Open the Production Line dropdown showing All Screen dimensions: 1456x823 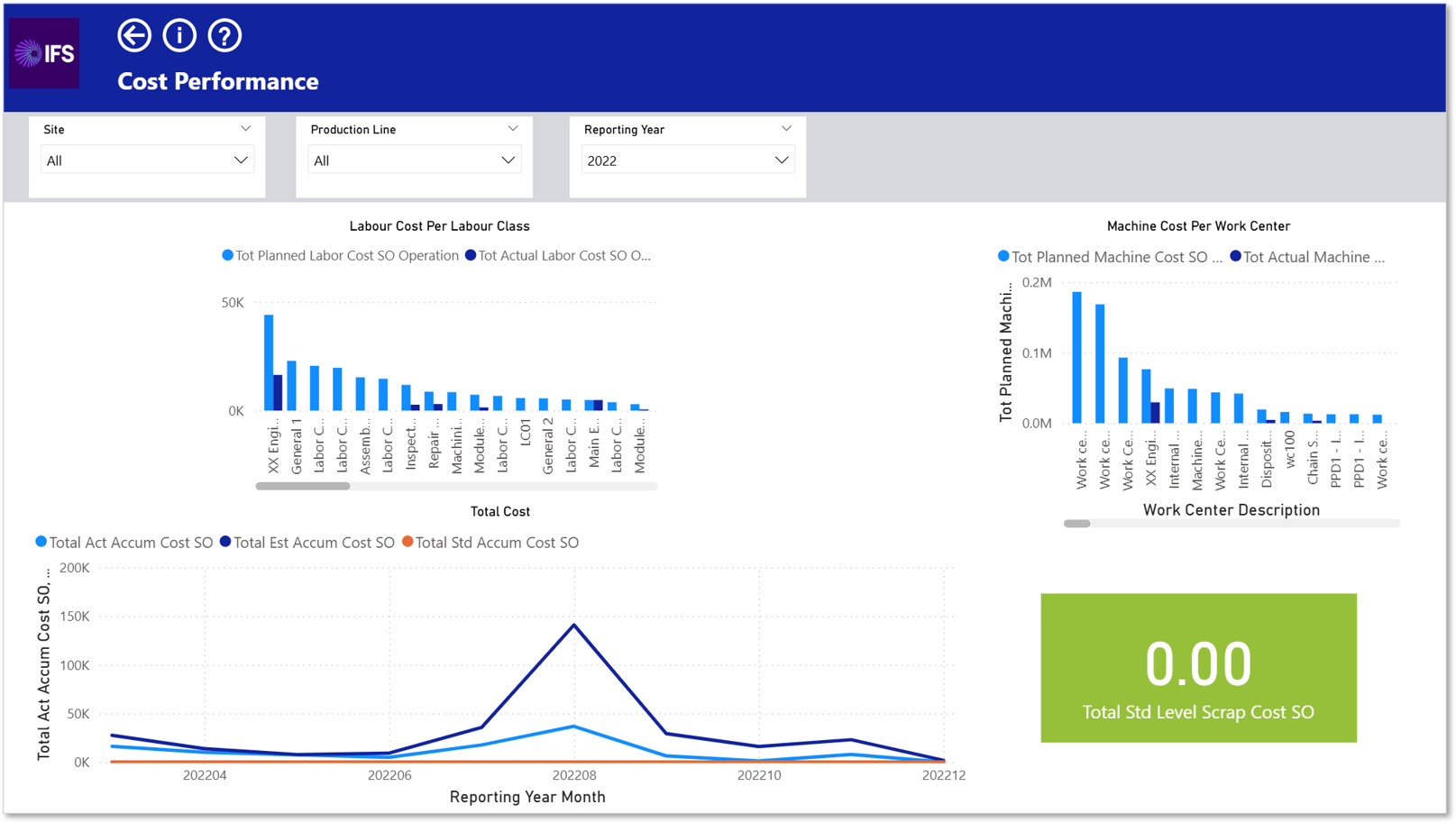tap(414, 160)
